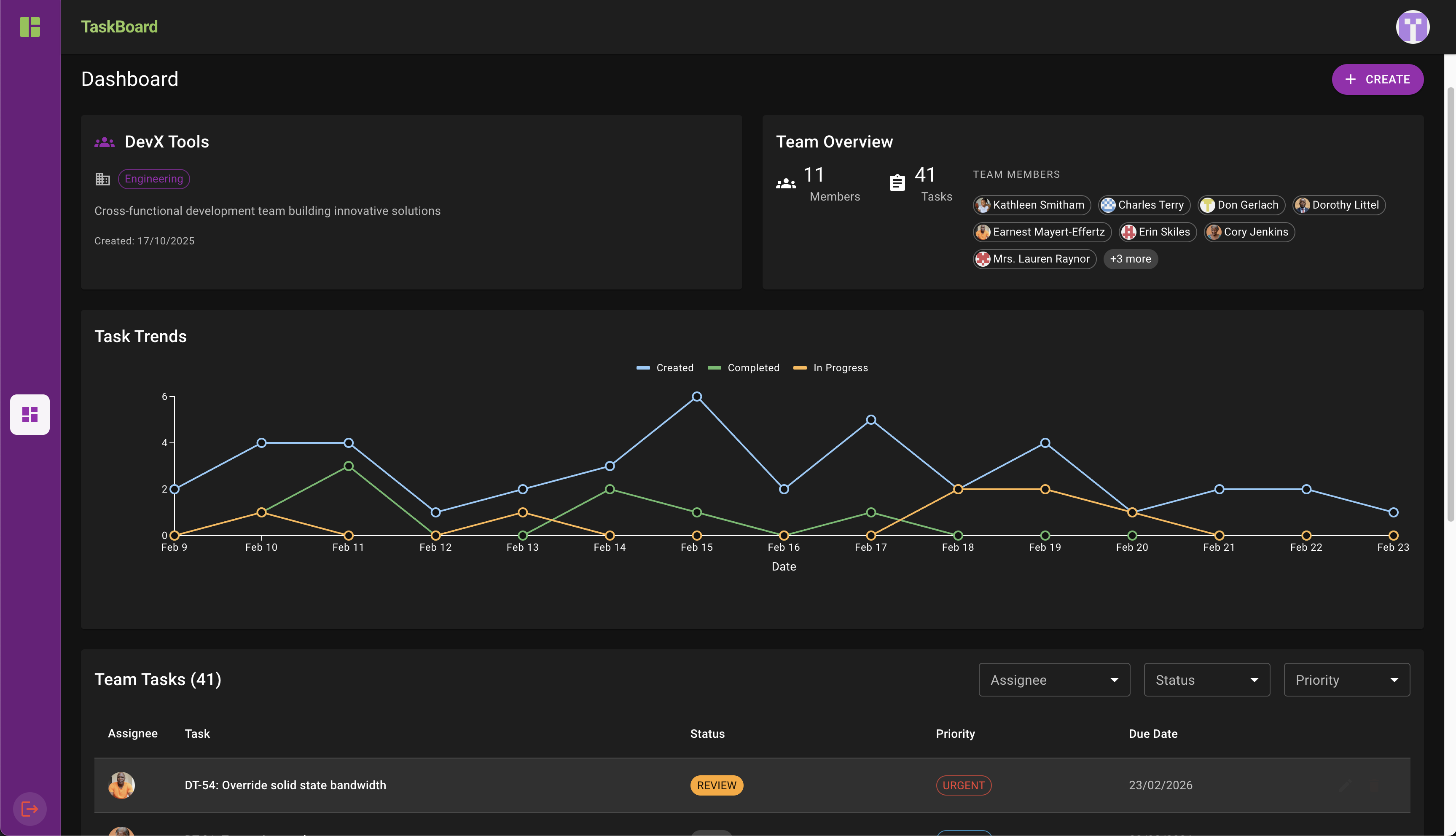1456x836 pixels.
Task: Open the Assignee filter dropdown
Action: tap(1054, 680)
